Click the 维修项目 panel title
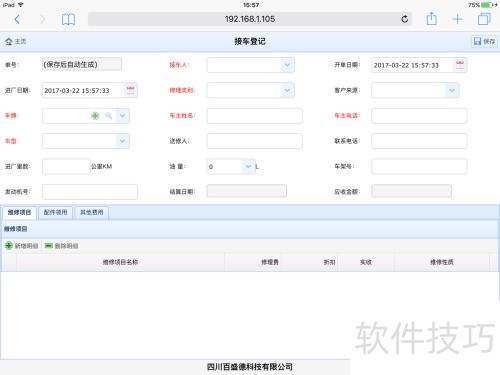Screen dimensions: 500x375 point(16,229)
